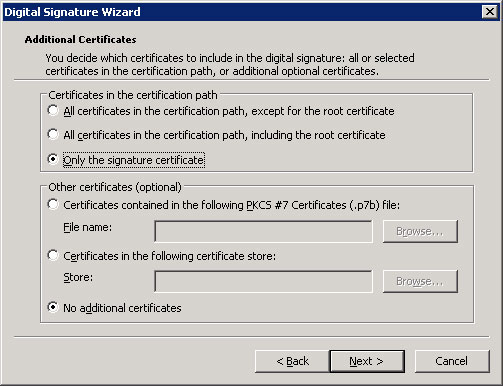Image resolution: width=503 pixels, height=386 pixels.
Task: Click the 'Other certificates (optional)' group label
Action: tap(115, 187)
